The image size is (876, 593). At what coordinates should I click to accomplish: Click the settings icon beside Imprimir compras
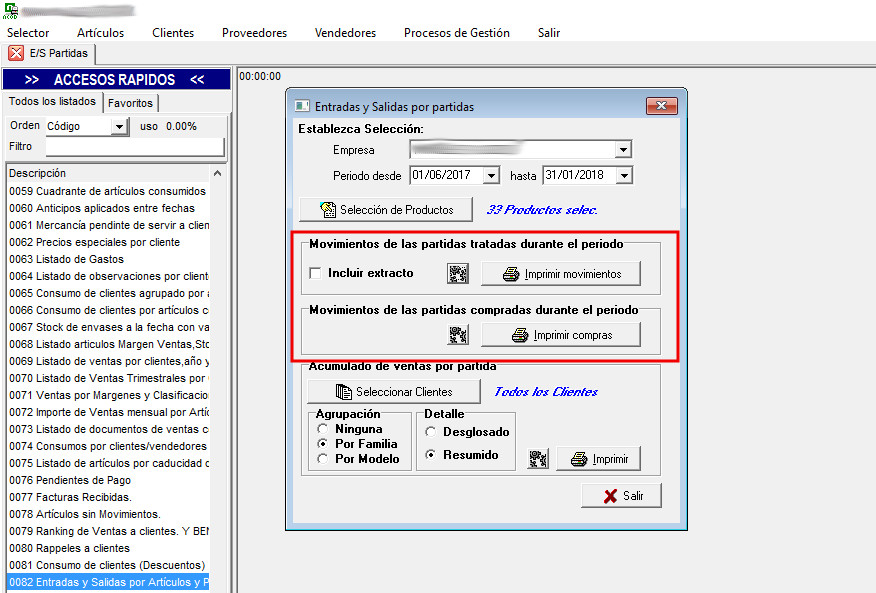coord(458,335)
